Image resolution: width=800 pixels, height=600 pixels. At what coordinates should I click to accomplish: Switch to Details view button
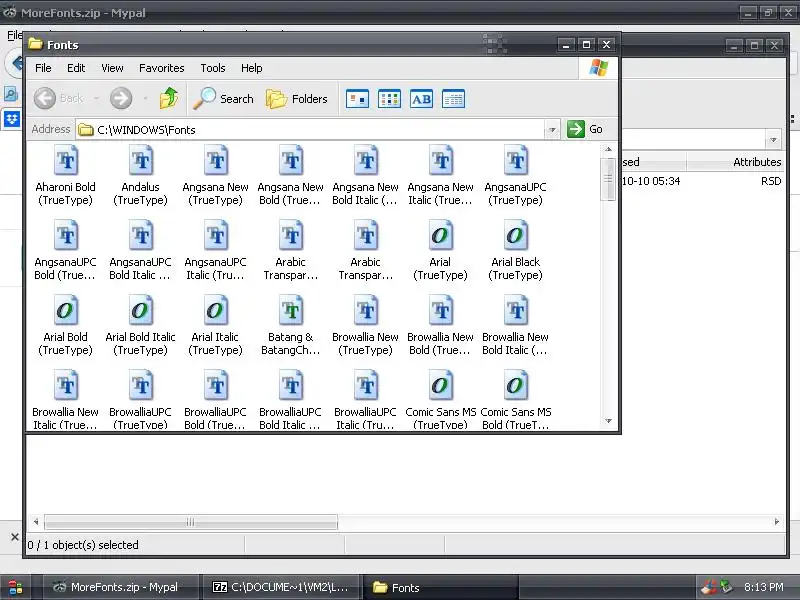coord(454,99)
